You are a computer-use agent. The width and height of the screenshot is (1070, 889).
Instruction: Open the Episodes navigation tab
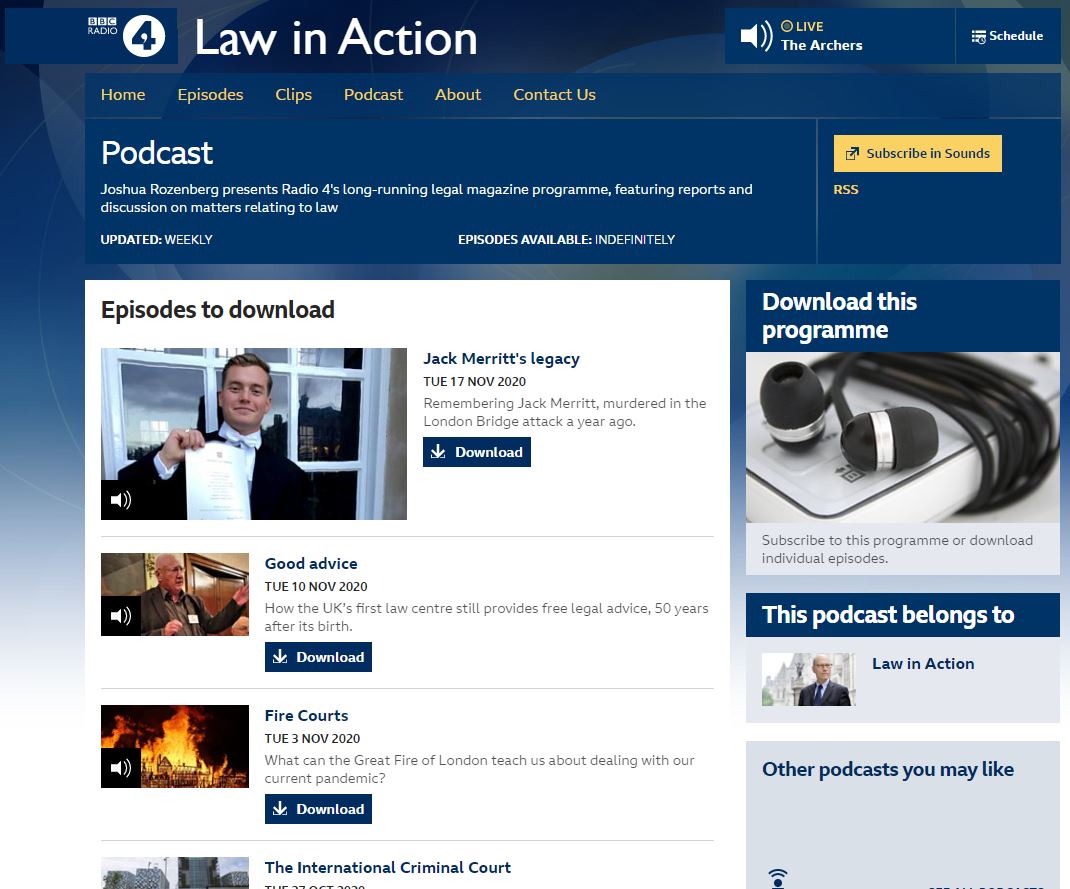click(210, 95)
